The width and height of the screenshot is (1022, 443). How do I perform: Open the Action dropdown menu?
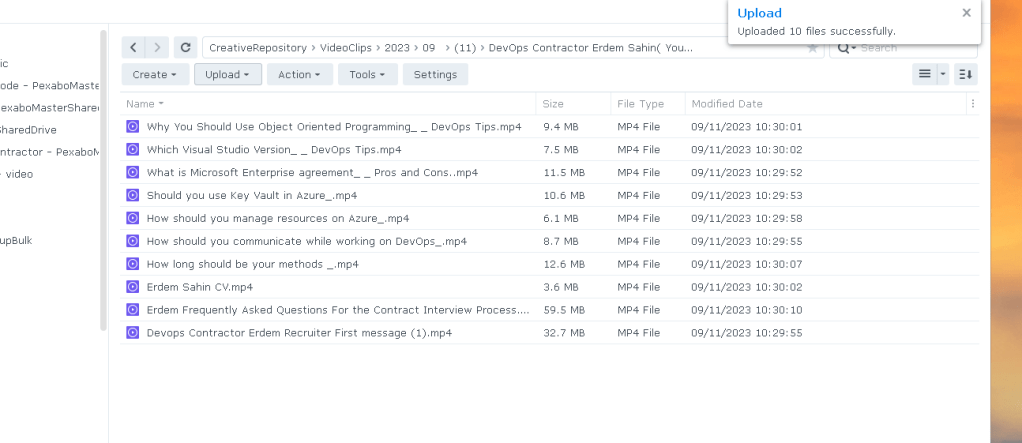click(x=299, y=74)
